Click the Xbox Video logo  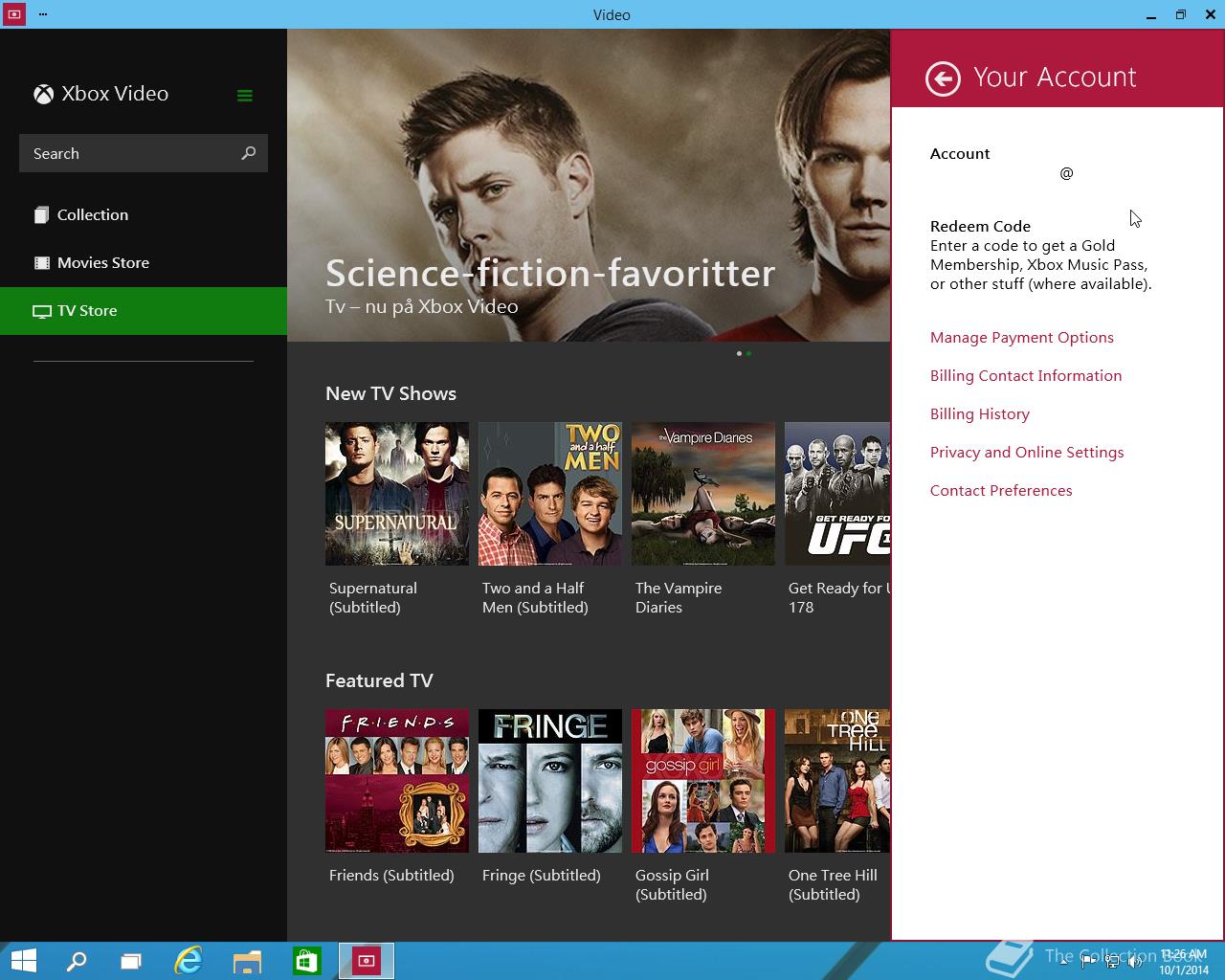pos(44,94)
